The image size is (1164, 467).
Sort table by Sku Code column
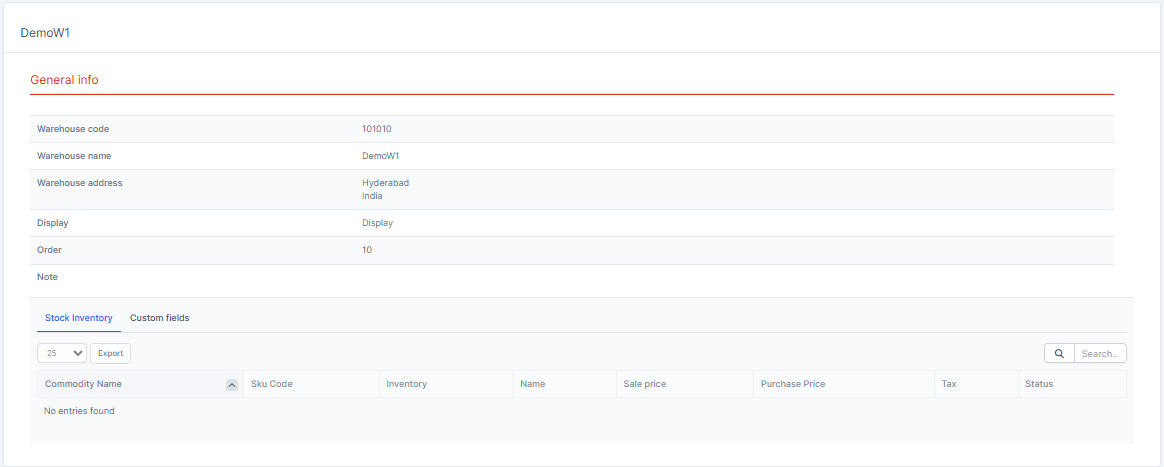[272, 384]
